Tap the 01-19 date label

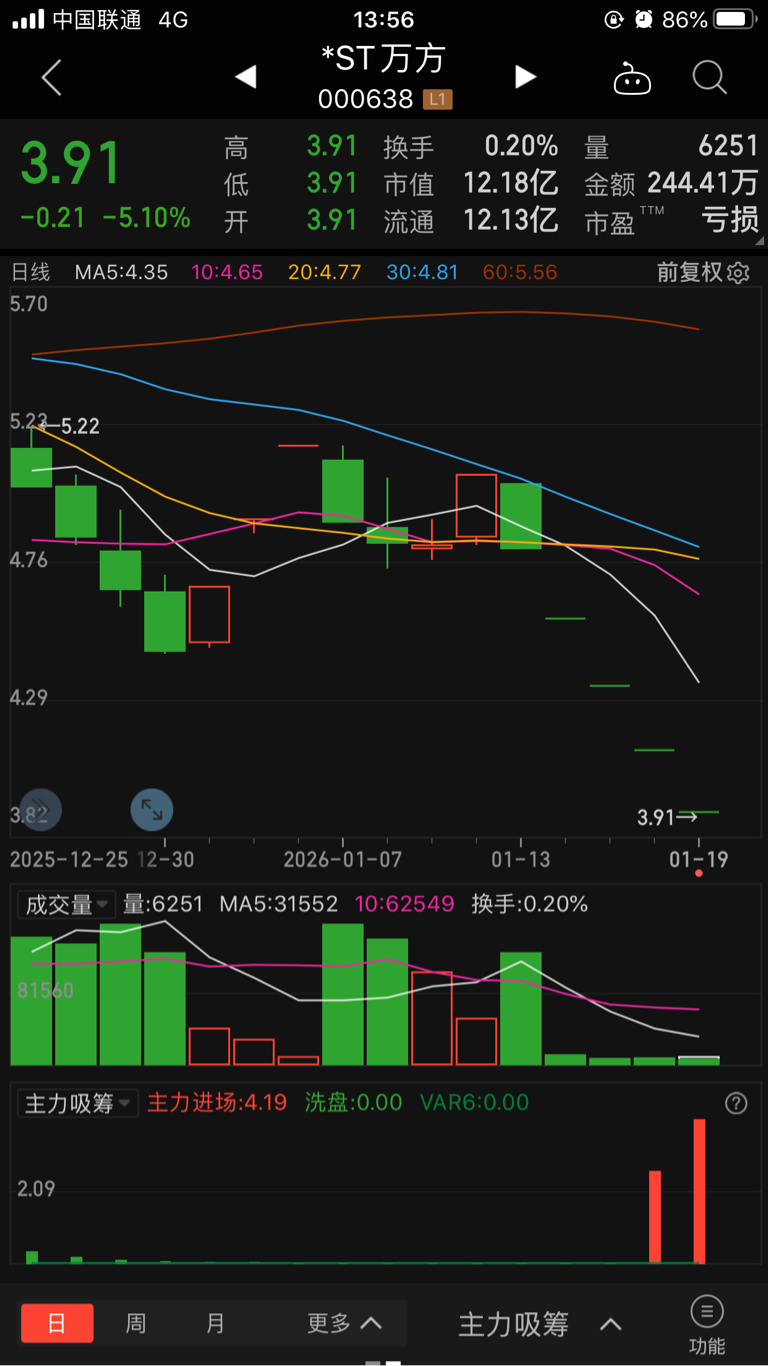[x=698, y=860]
